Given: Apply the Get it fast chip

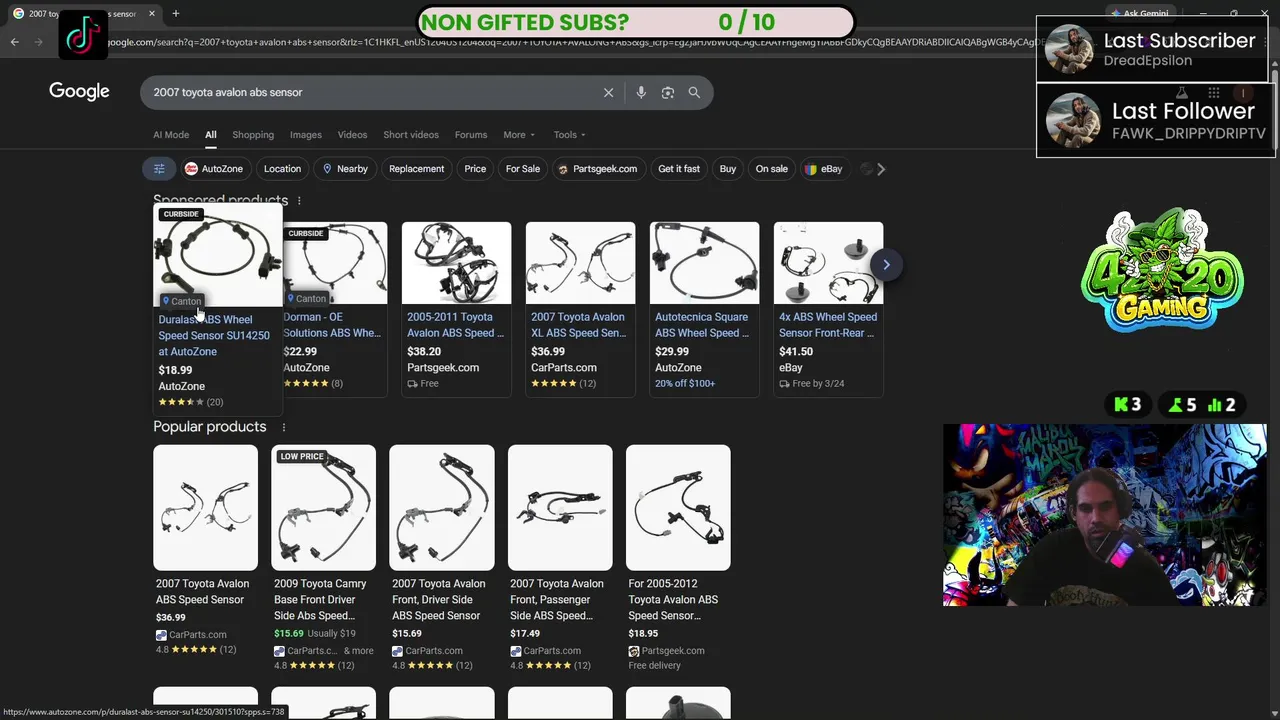Looking at the screenshot, I should pos(679,169).
